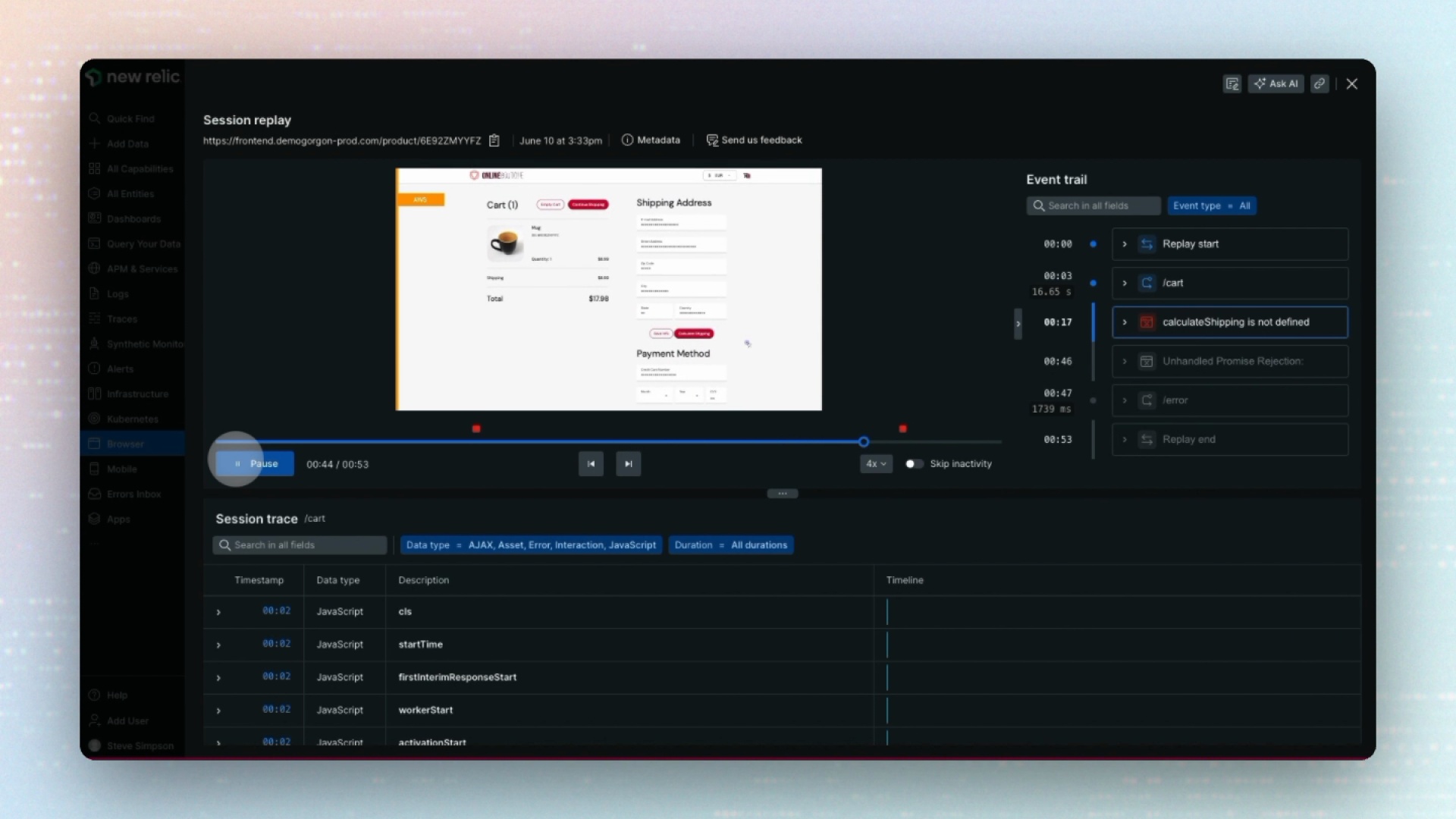Click the Mobile sidebar icon
1456x819 pixels.
point(94,469)
